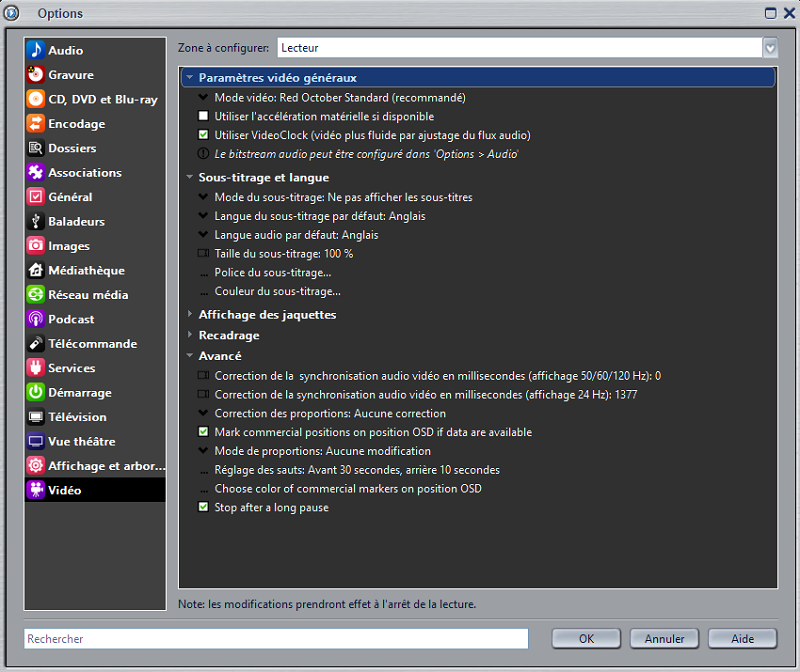
Task: Collapse the Paramètres vidéo généraux section
Action: coord(190,78)
